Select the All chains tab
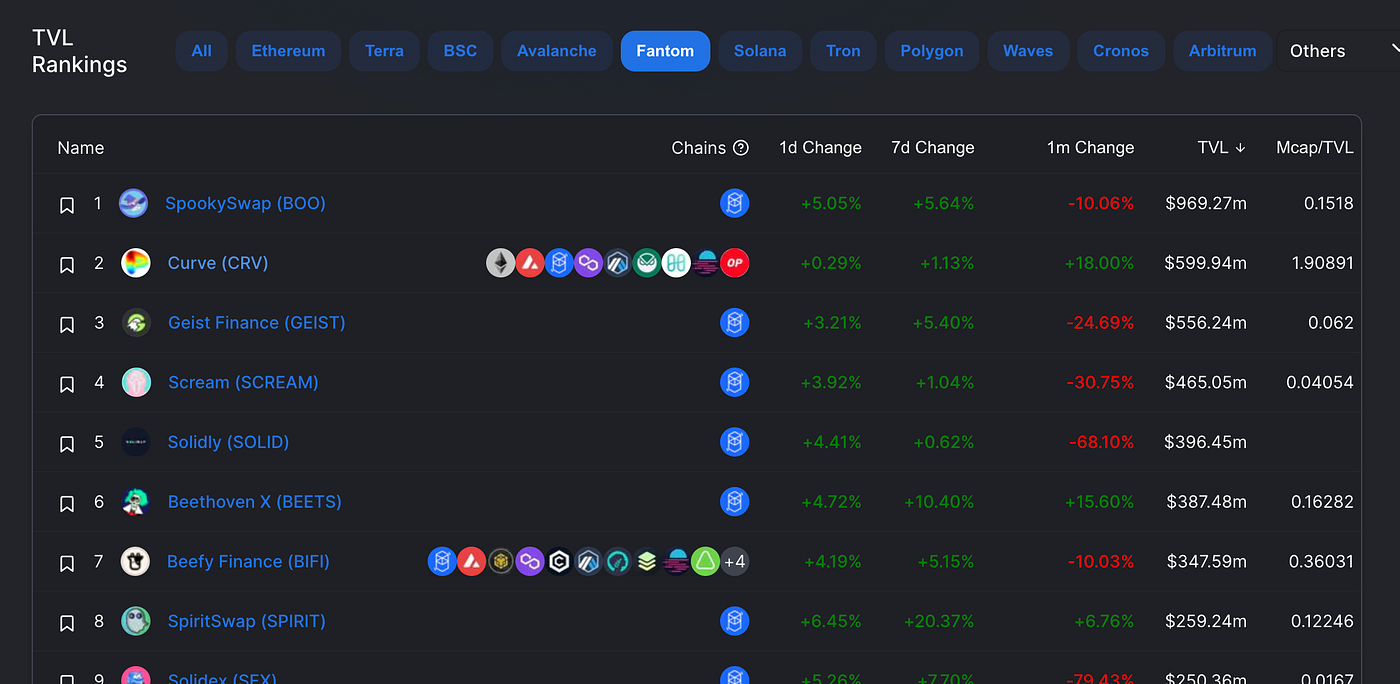 [x=202, y=51]
